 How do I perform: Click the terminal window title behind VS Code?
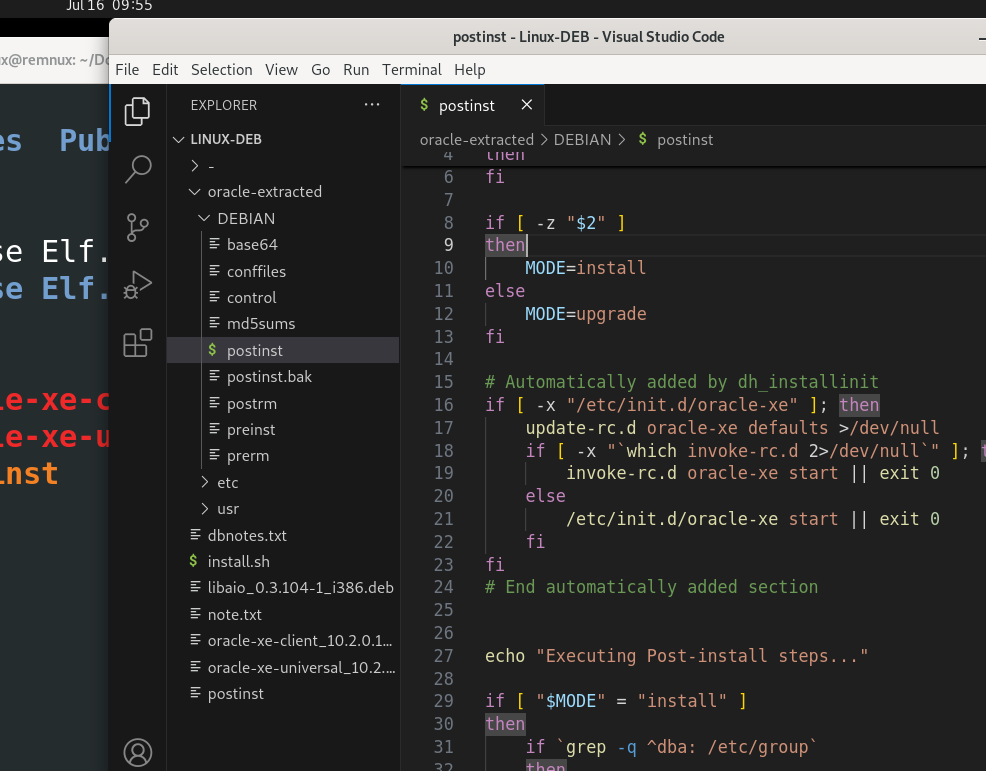tap(54, 60)
